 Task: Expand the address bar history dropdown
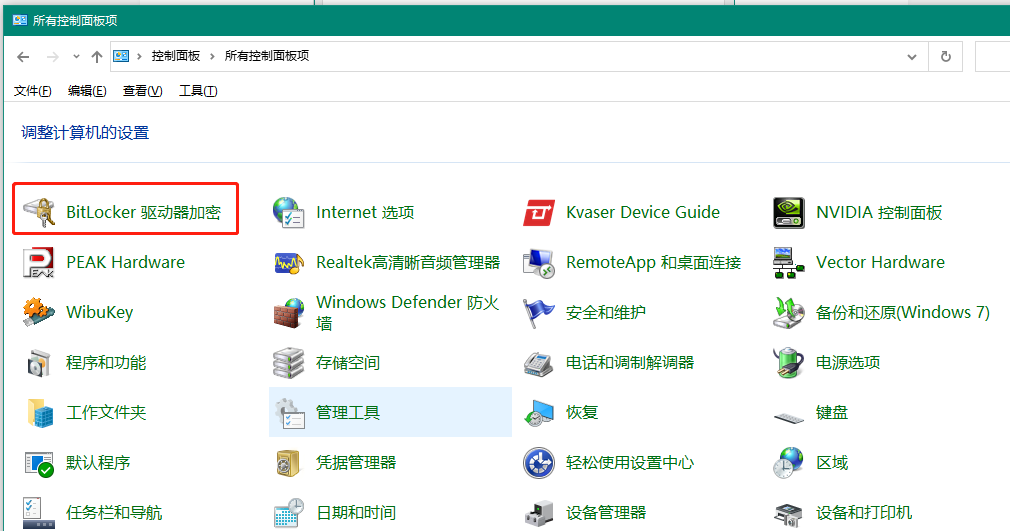pyautogui.click(x=912, y=57)
